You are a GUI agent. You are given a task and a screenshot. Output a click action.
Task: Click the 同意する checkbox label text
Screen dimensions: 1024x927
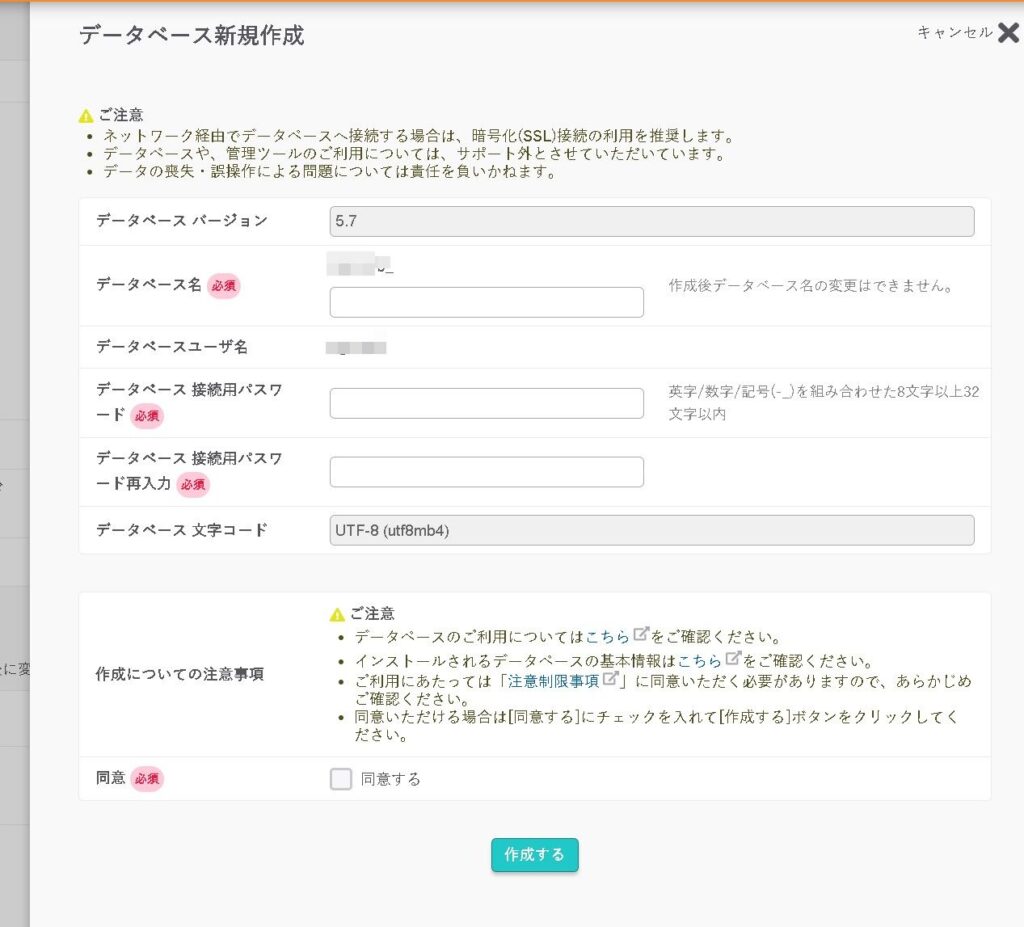(x=391, y=779)
